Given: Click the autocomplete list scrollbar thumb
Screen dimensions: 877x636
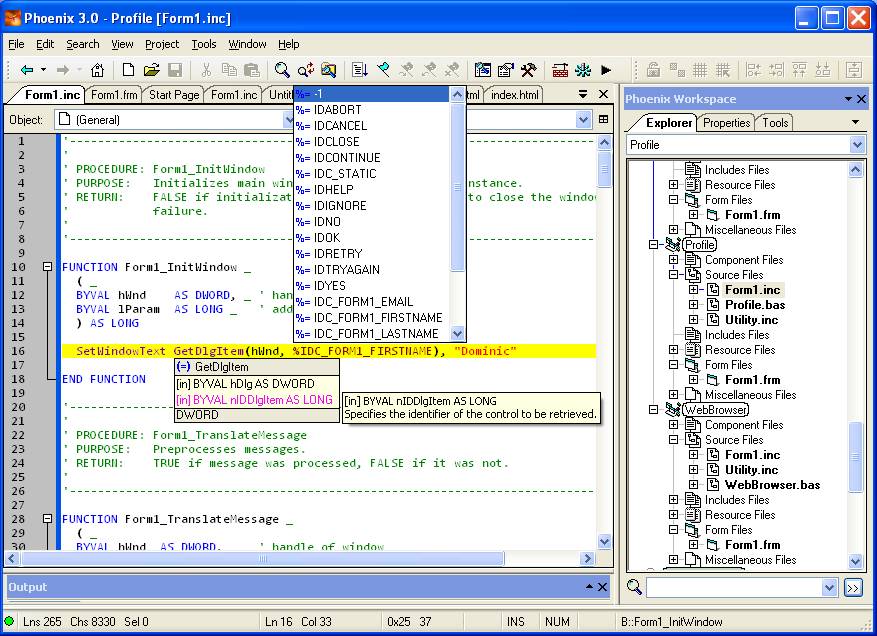Looking at the screenshot, I should 457,187.
